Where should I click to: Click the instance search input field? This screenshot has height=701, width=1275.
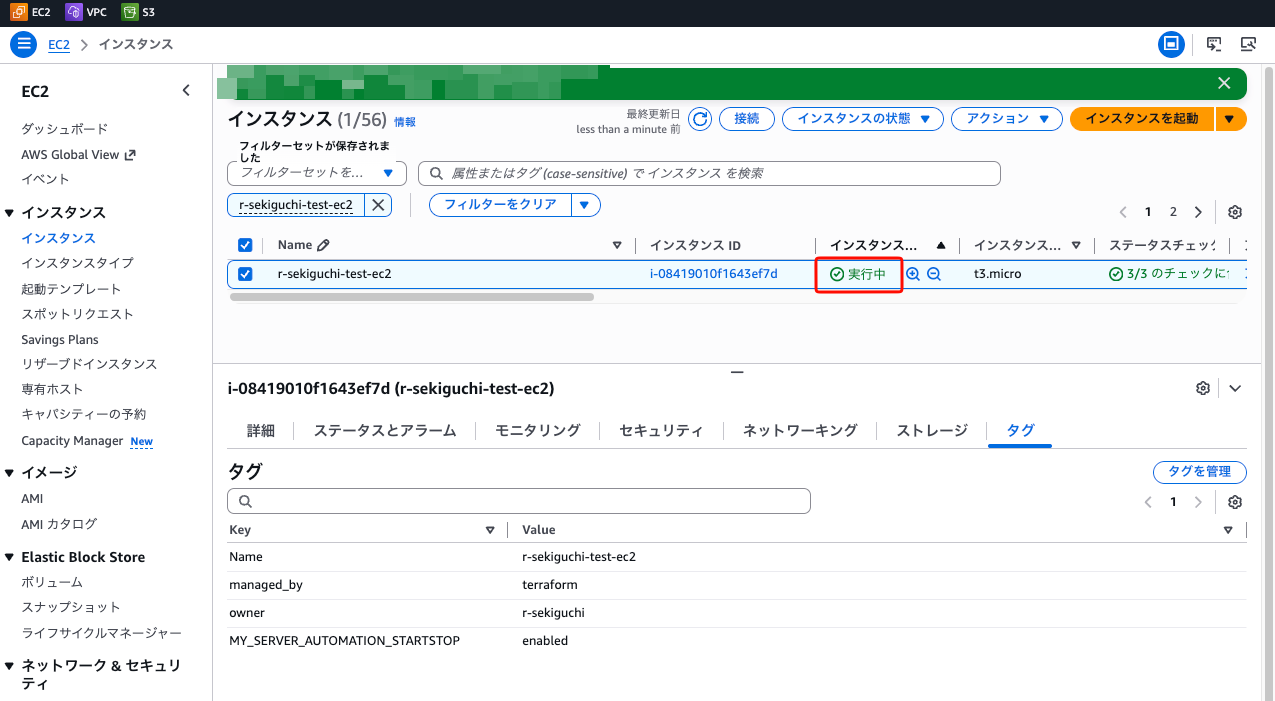(x=709, y=173)
